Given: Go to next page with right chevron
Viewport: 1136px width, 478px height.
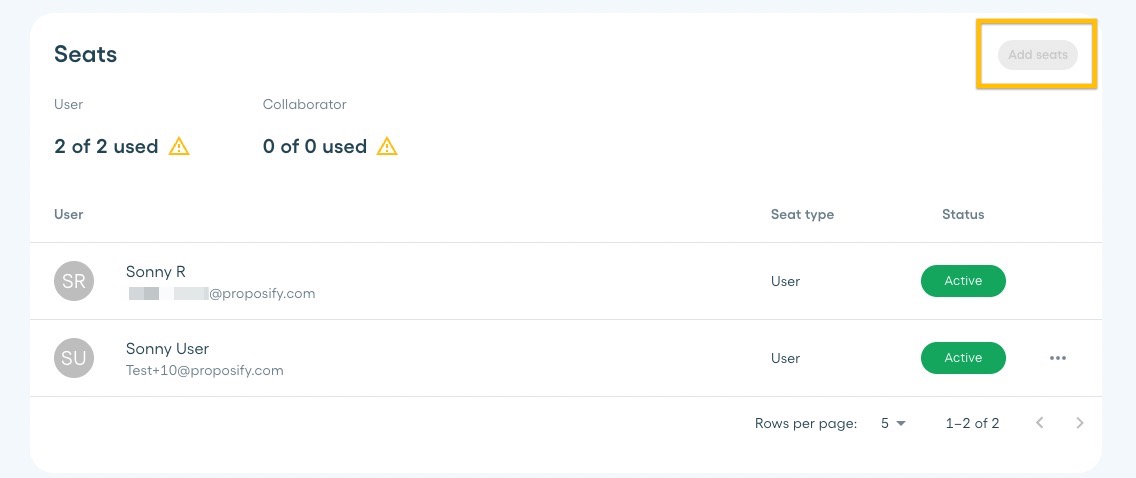Looking at the screenshot, I should (1080, 423).
